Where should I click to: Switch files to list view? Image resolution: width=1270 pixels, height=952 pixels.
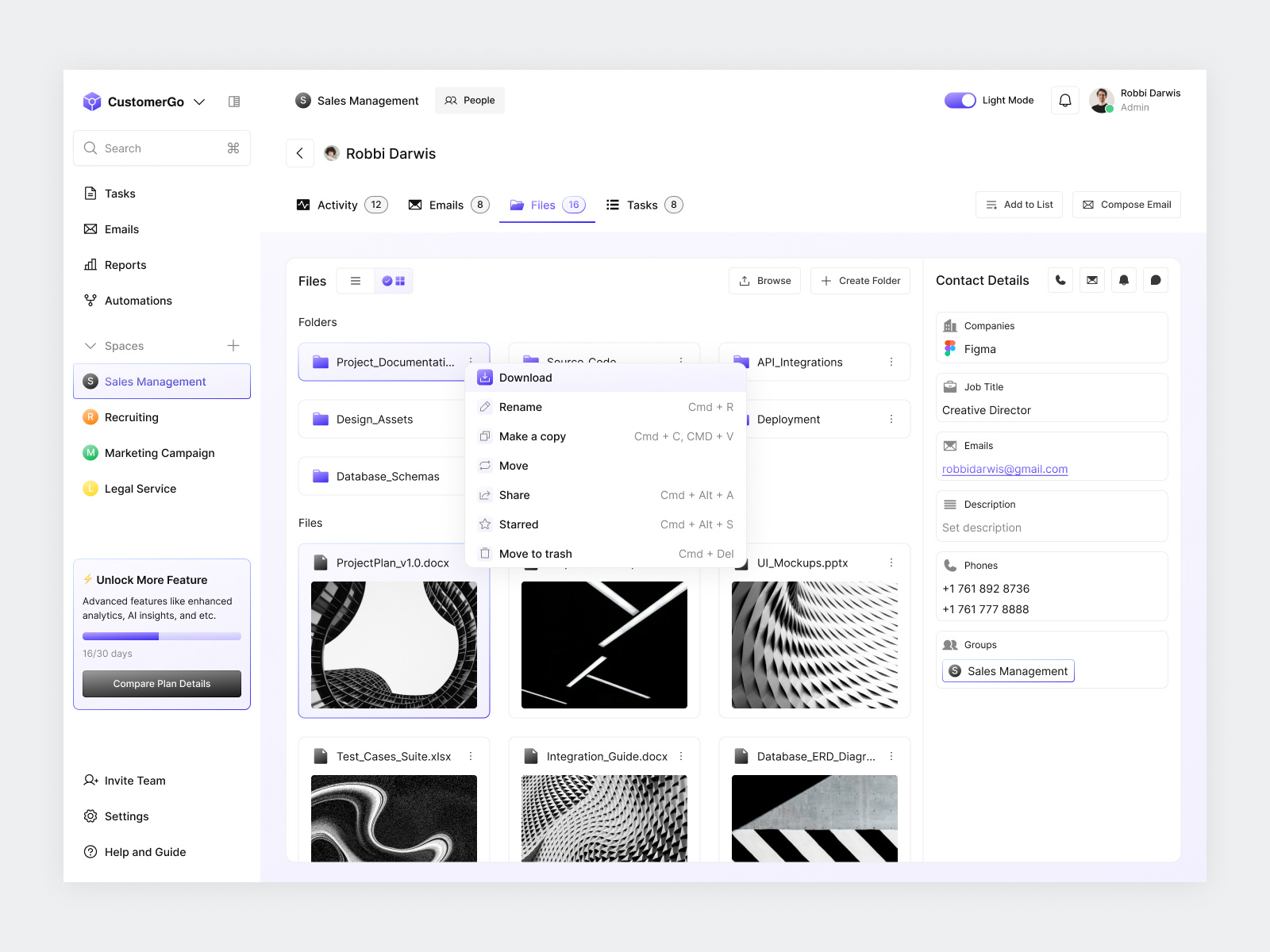(x=356, y=281)
